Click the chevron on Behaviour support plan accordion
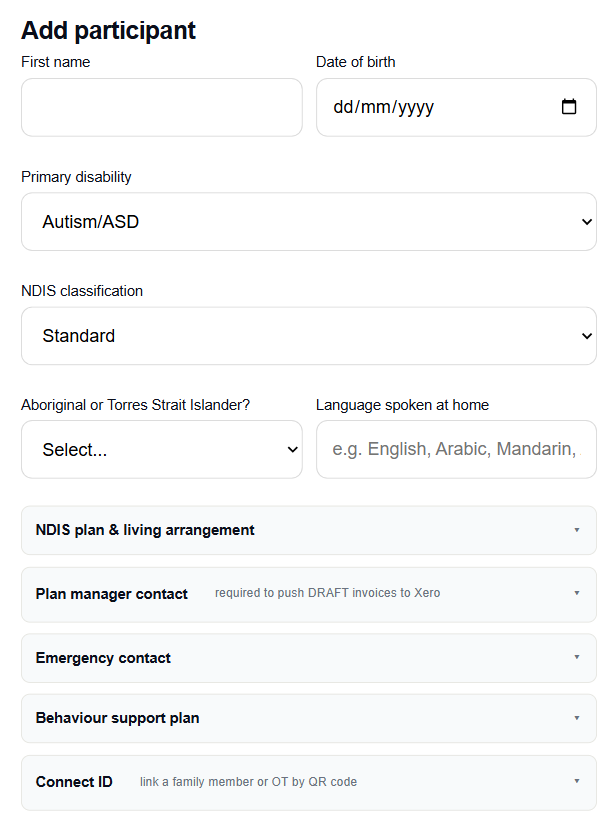Viewport: 615px width, 830px height. click(x=577, y=717)
